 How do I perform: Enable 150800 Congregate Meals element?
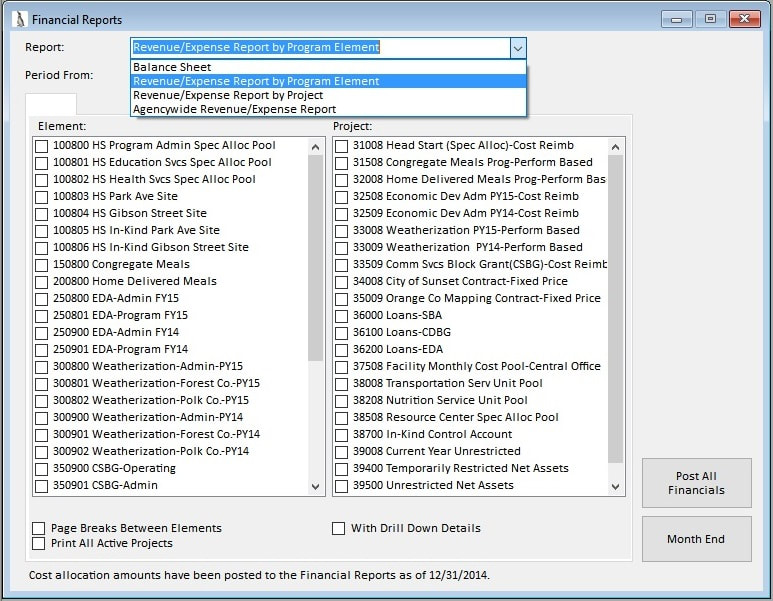[41, 265]
